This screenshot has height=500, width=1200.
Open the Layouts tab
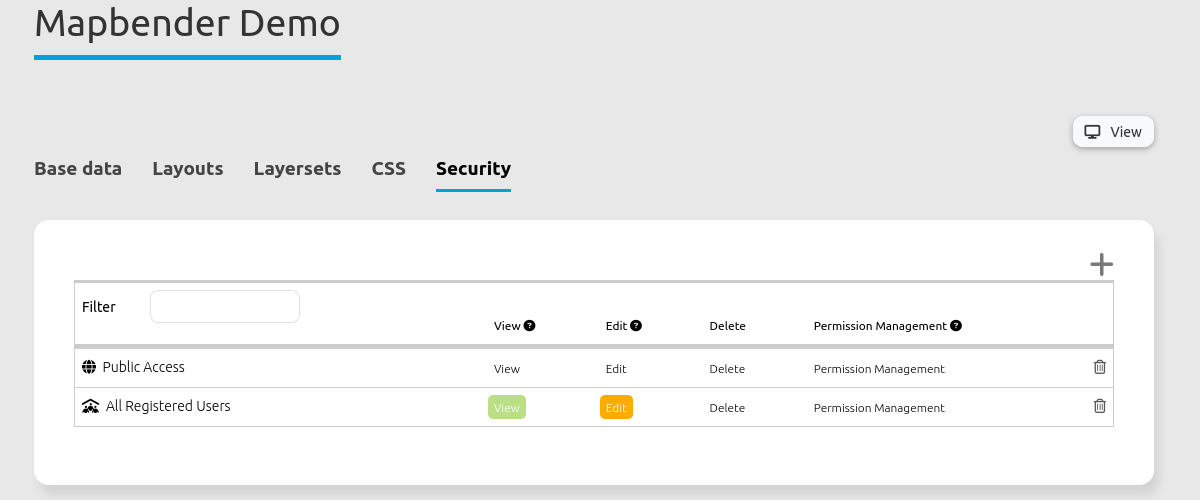coord(187,169)
